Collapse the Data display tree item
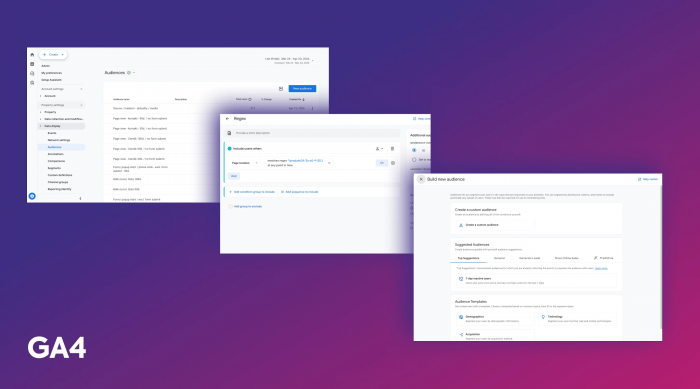 41,126
